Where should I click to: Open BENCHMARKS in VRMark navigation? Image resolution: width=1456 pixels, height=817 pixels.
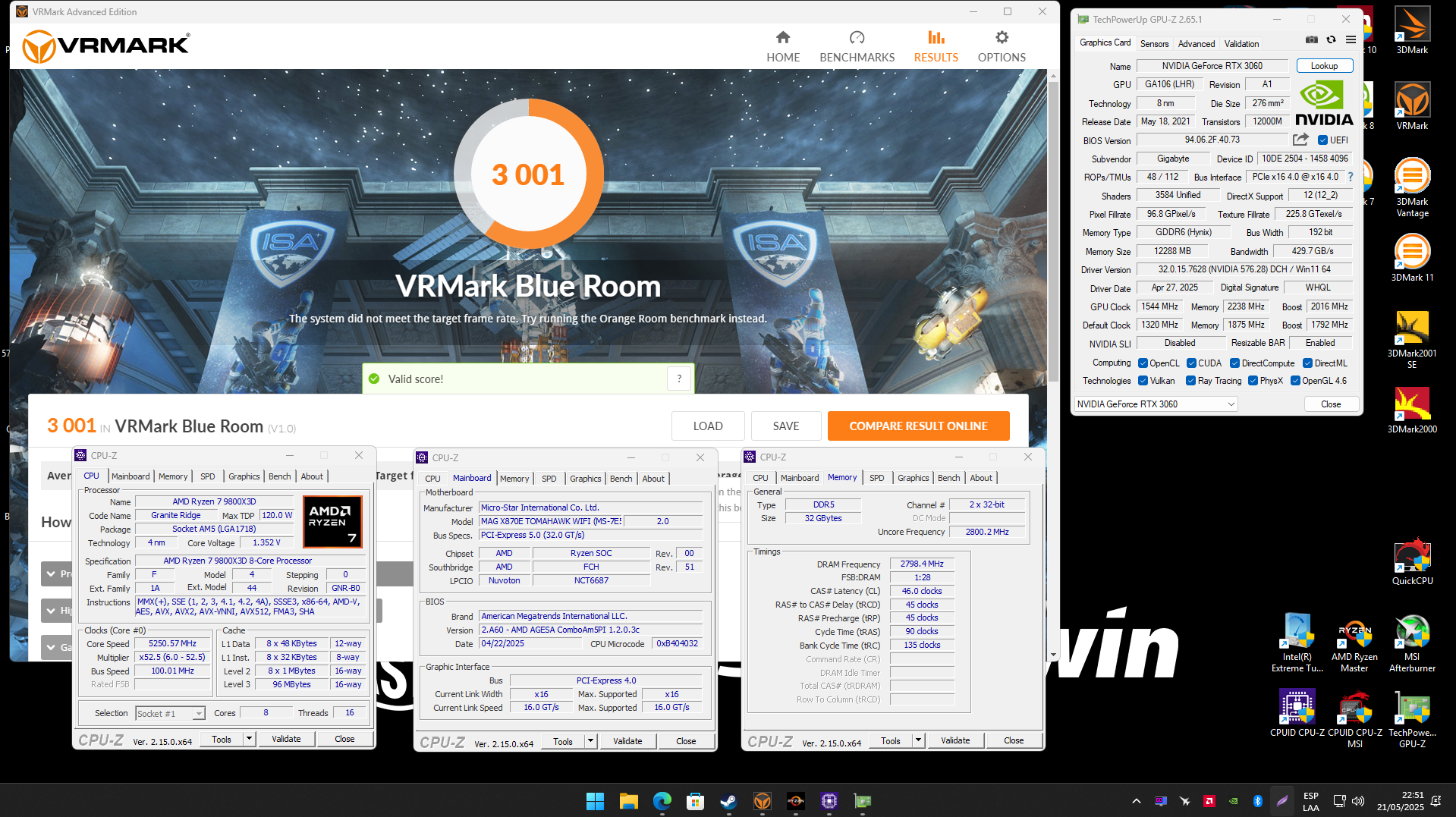857,47
